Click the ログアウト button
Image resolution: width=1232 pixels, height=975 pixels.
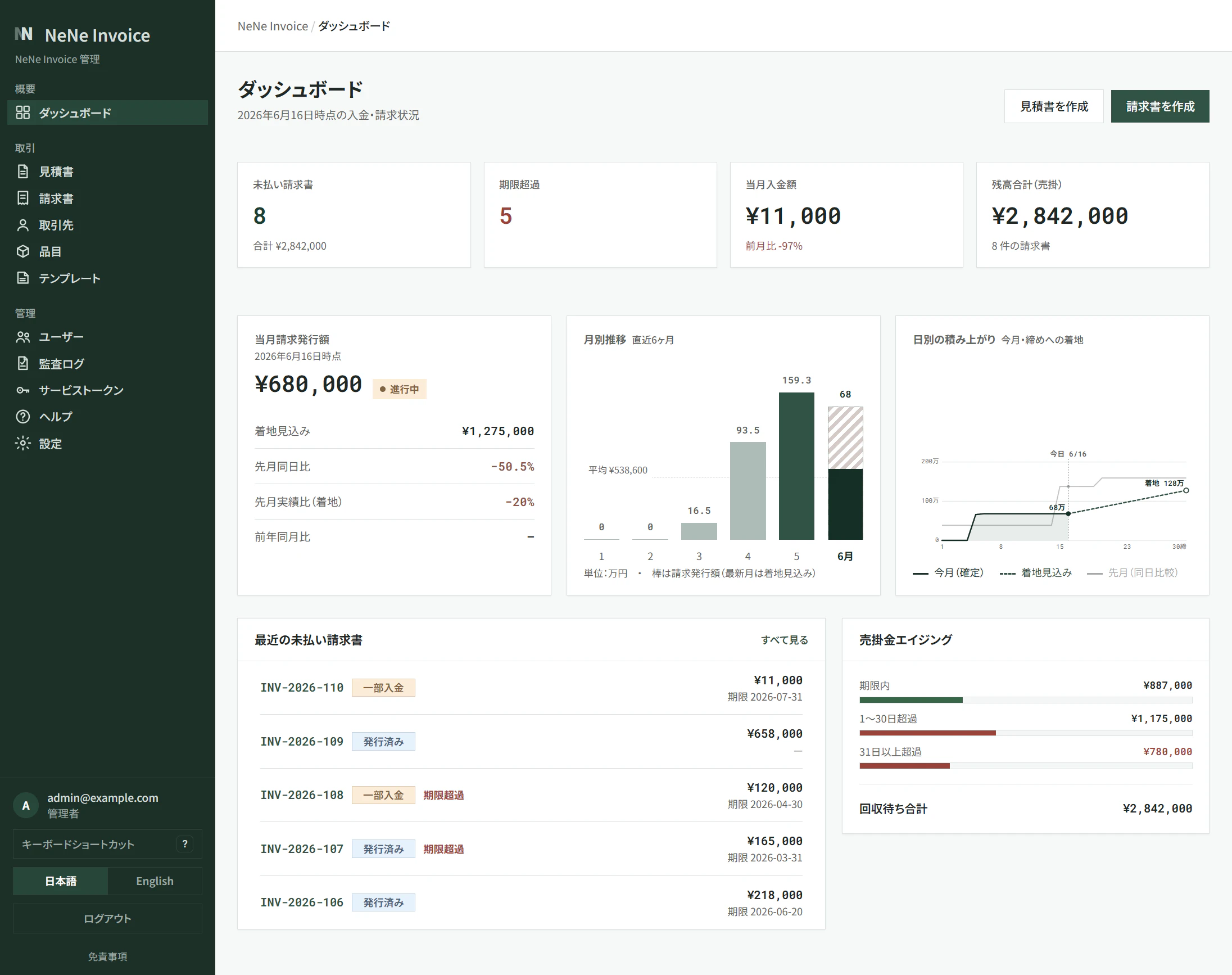point(107,918)
